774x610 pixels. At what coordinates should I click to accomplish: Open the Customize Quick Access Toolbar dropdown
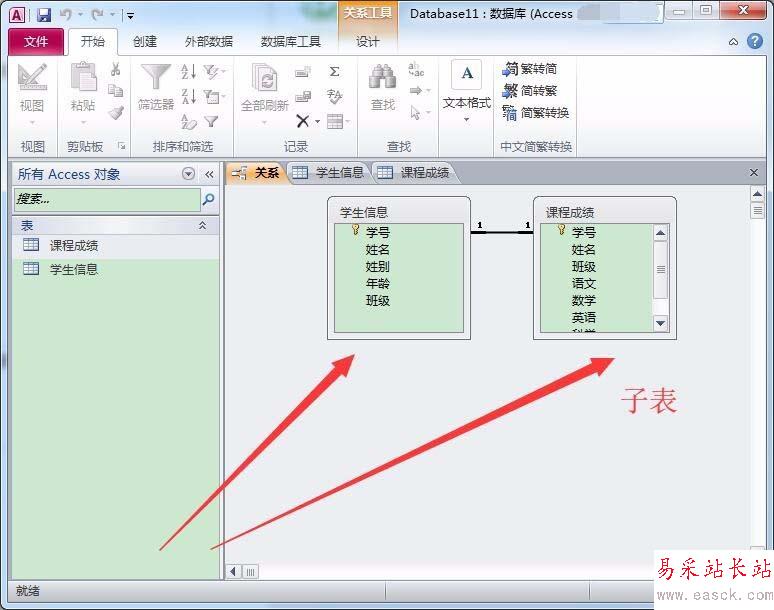click(130, 16)
